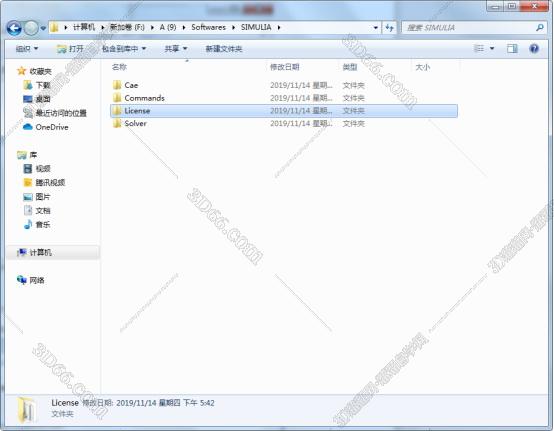Open the 共享 menu
This screenshot has width=554, height=431.
[x=176, y=48]
